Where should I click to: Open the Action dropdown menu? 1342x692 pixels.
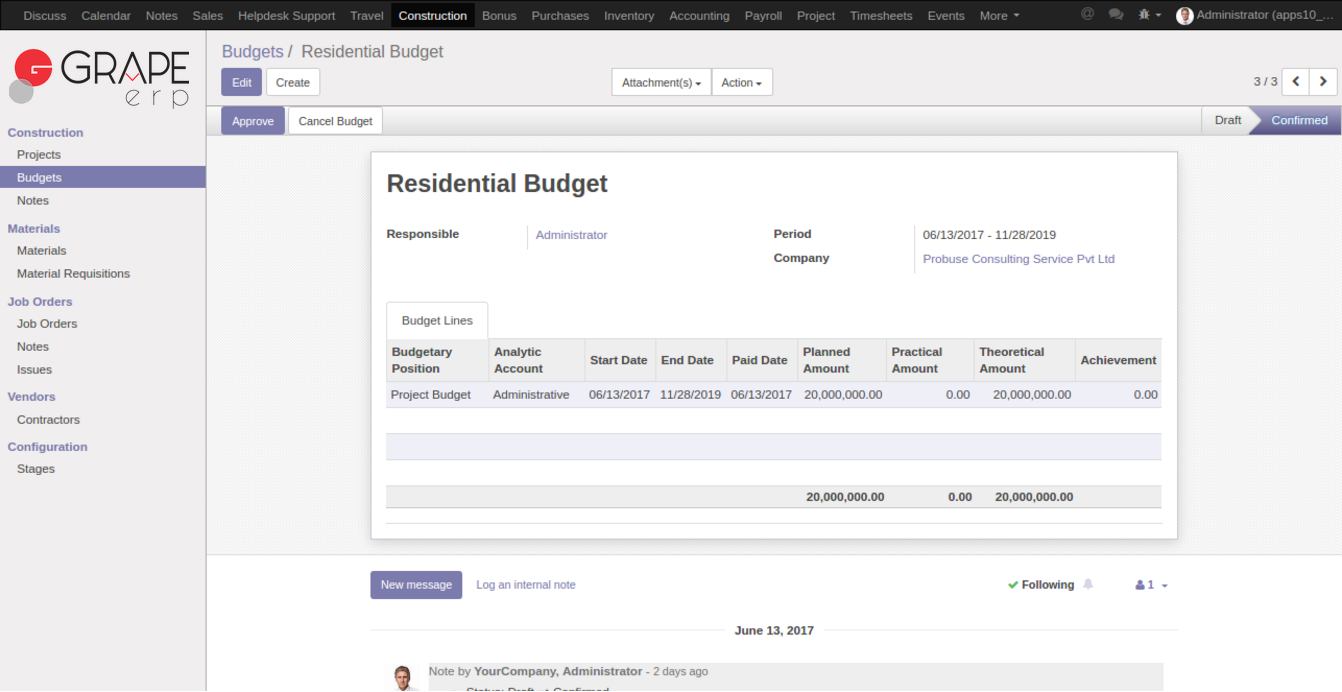(x=741, y=83)
